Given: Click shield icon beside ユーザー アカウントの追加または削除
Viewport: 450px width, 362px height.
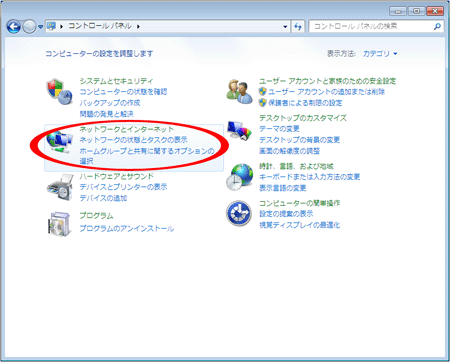Looking at the screenshot, I should 263,91.
